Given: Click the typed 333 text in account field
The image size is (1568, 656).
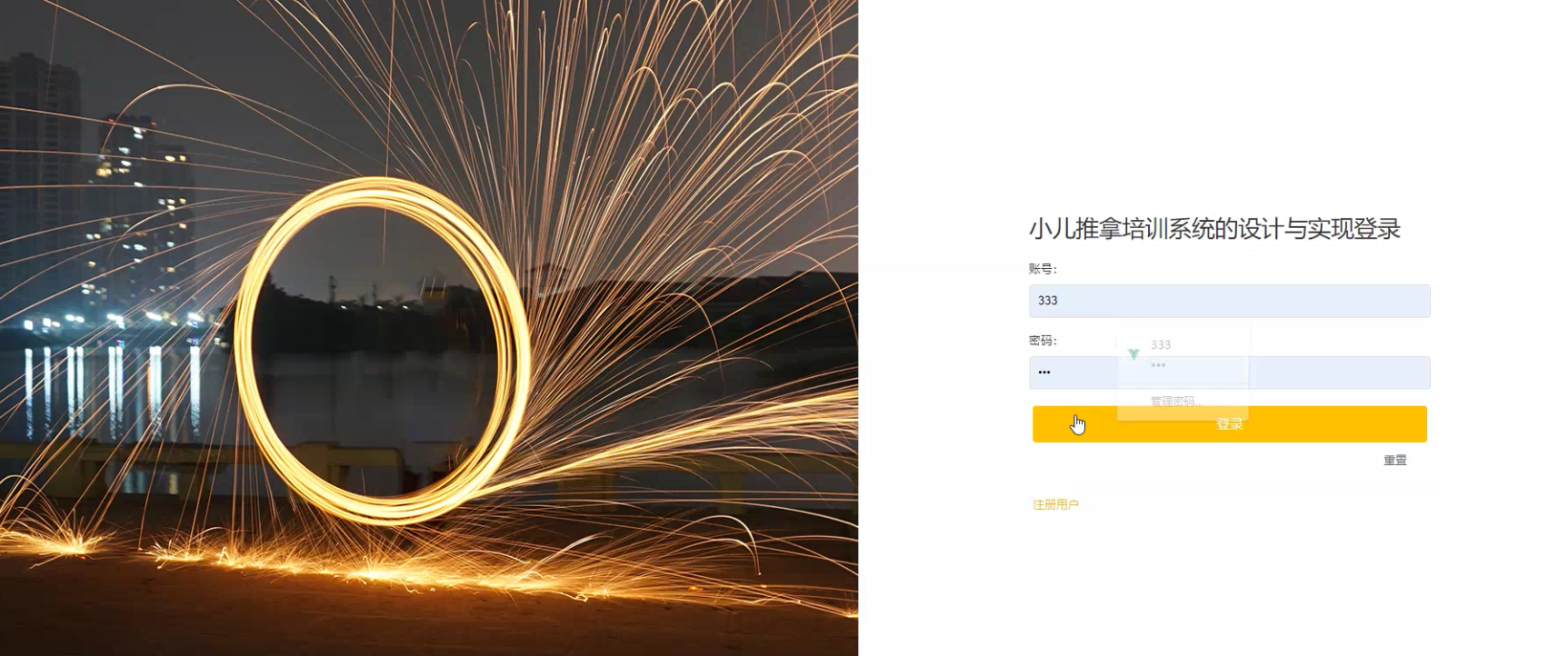Looking at the screenshot, I should pos(1047,301).
